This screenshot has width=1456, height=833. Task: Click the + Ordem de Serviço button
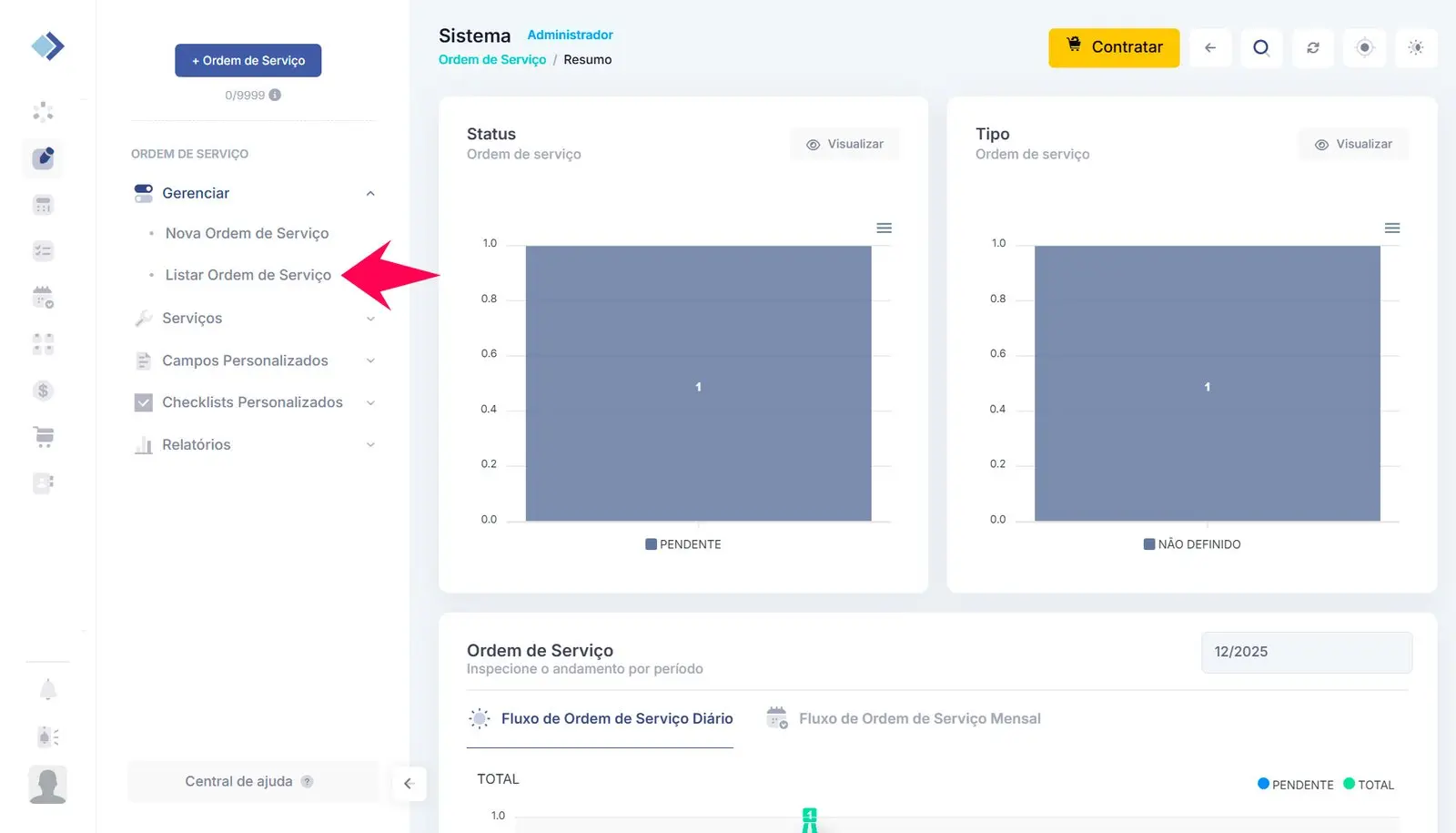(x=248, y=60)
